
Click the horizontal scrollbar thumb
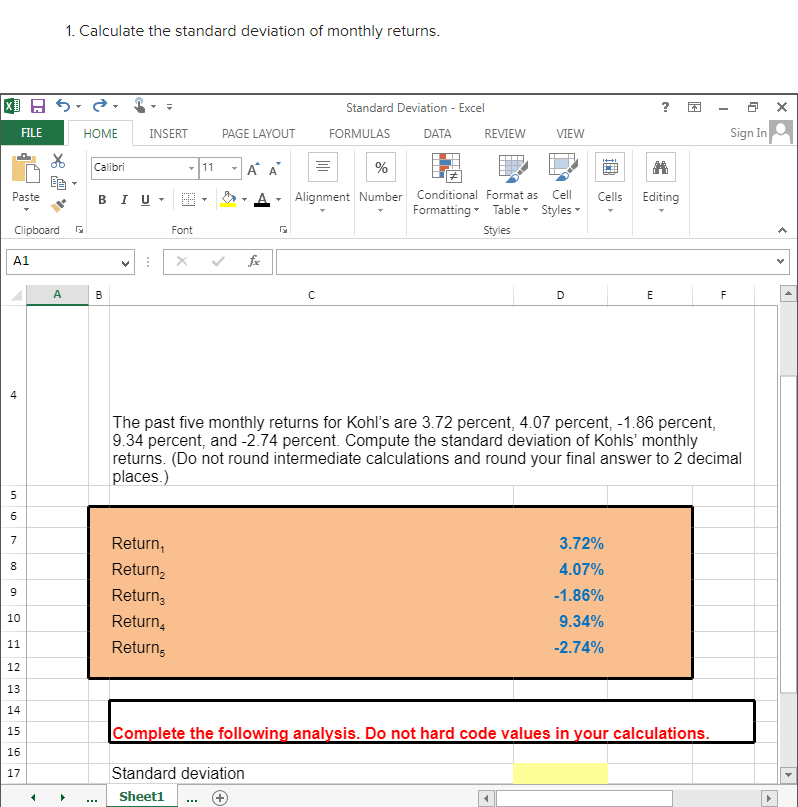[x=584, y=798]
